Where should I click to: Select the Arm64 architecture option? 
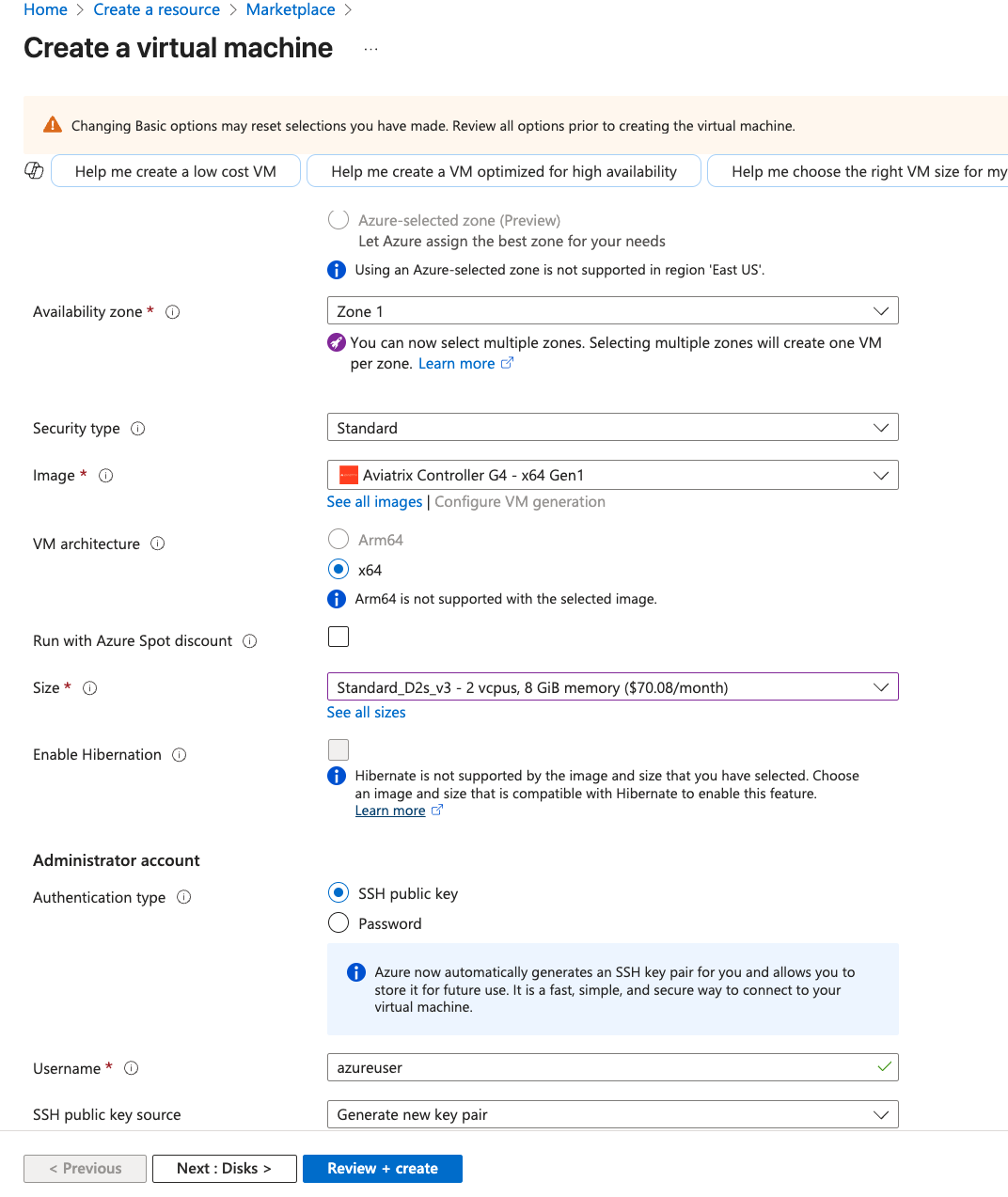point(338,539)
